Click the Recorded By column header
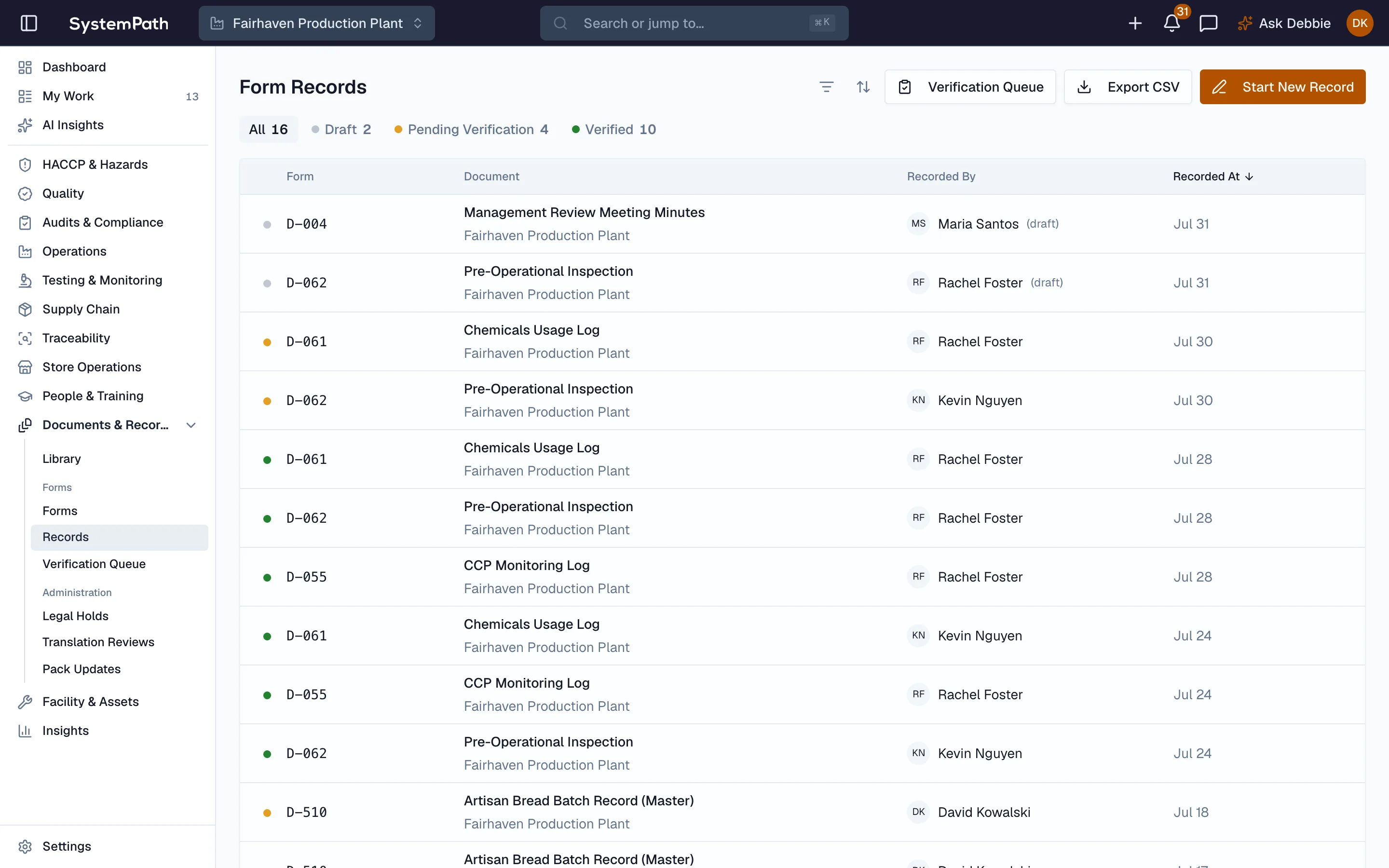The height and width of the screenshot is (868, 1389). (x=941, y=176)
